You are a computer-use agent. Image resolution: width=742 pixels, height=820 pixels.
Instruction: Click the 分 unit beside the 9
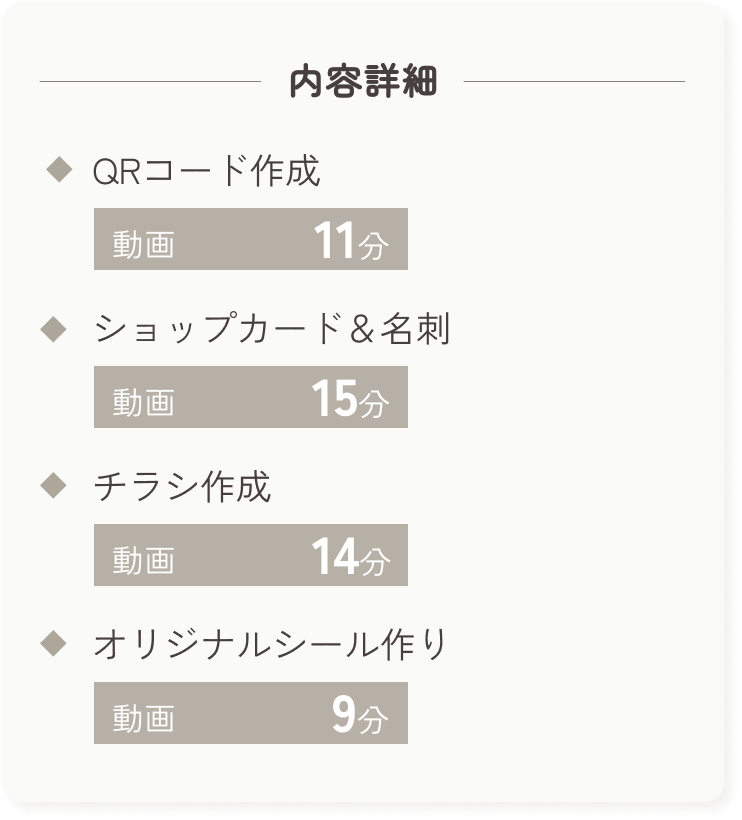coord(374,719)
